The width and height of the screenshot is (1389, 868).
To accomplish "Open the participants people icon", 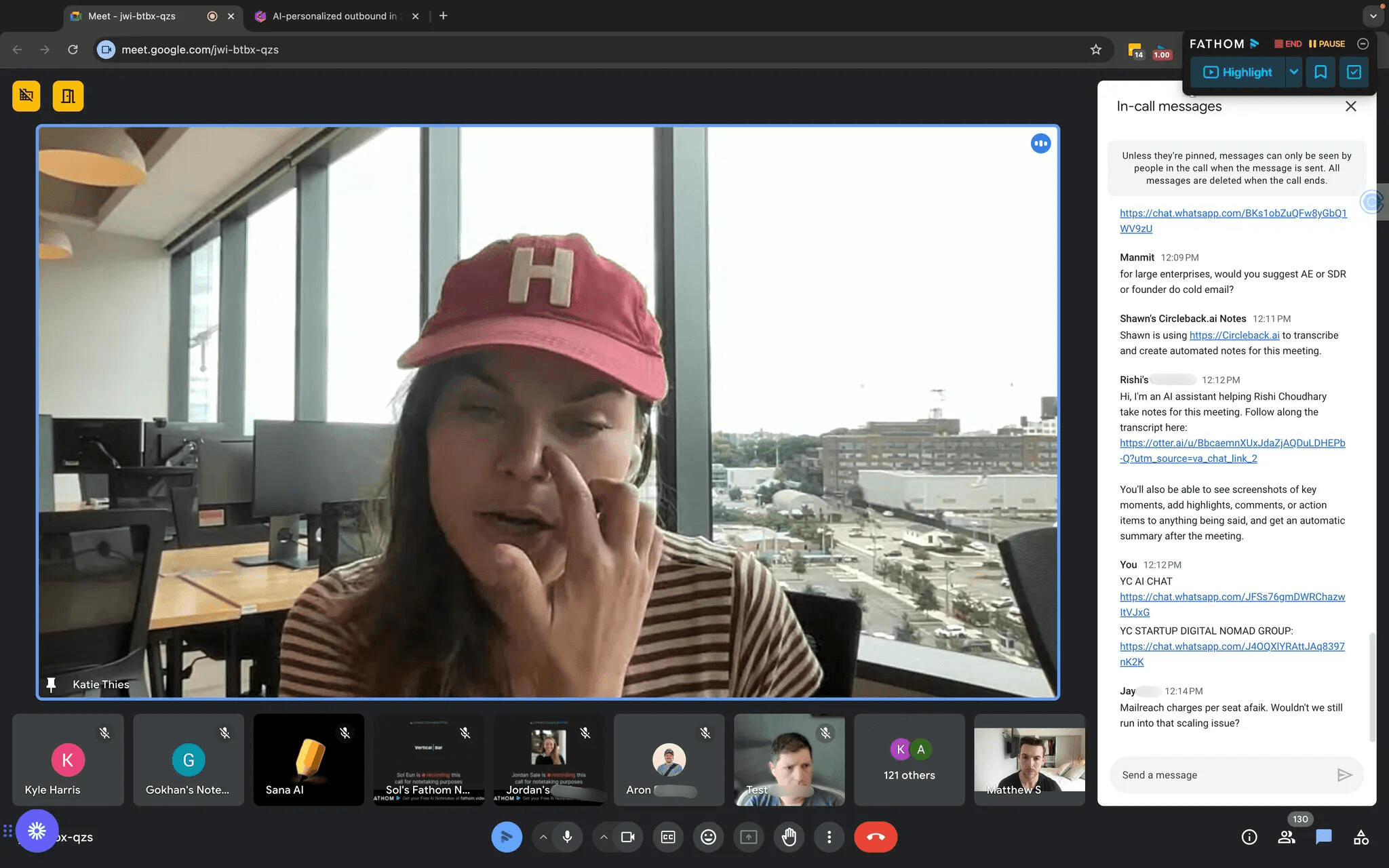I will [x=1286, y=837].
